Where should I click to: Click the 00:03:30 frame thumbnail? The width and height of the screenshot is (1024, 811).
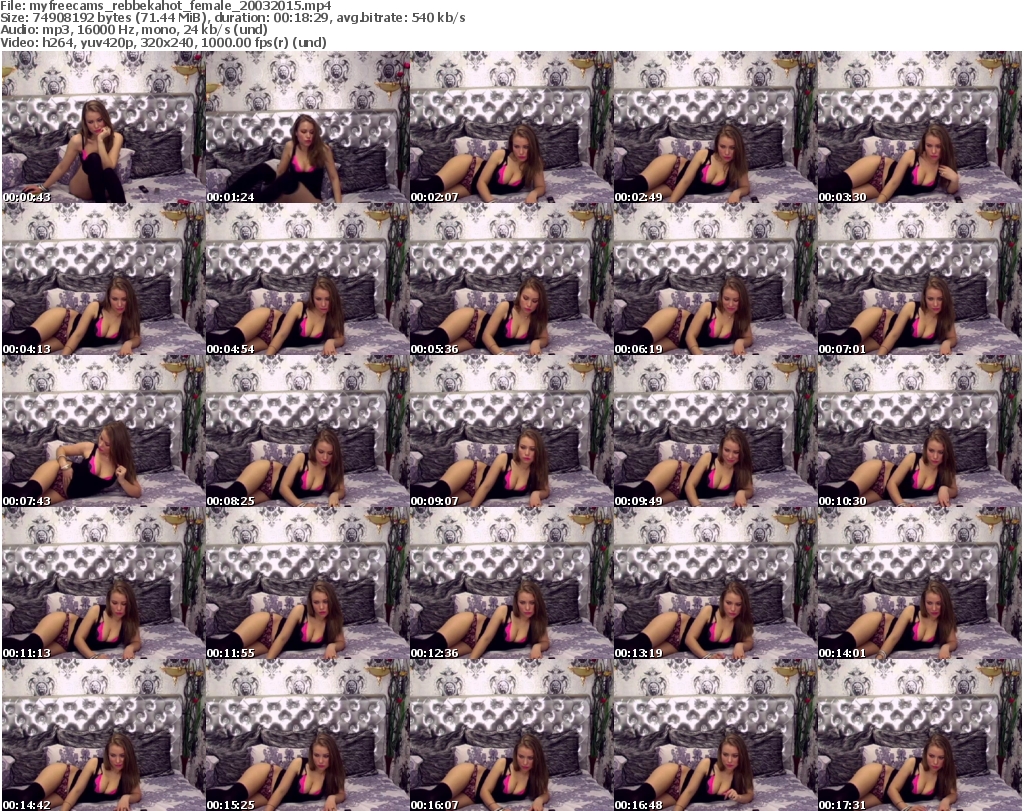click(919, 127)
